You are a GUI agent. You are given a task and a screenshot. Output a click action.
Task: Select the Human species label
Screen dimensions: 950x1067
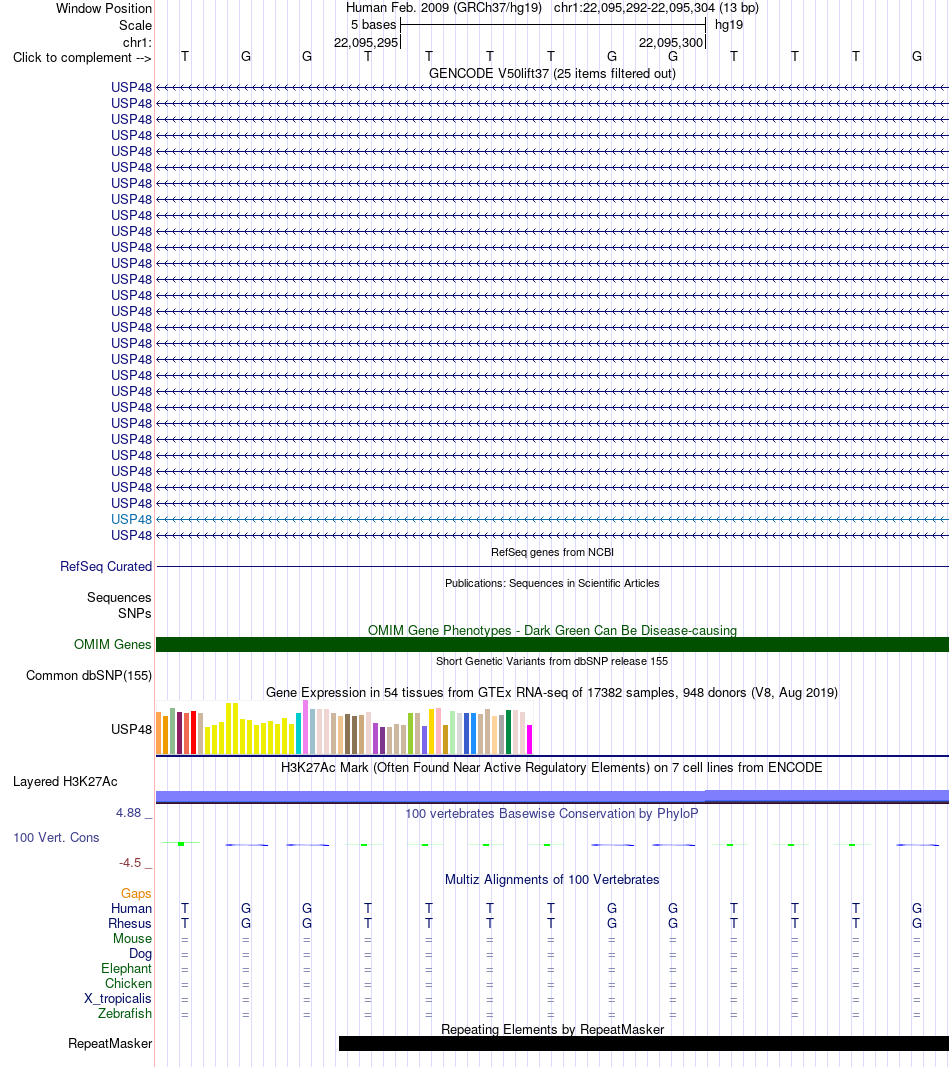(x=131, y=908)
